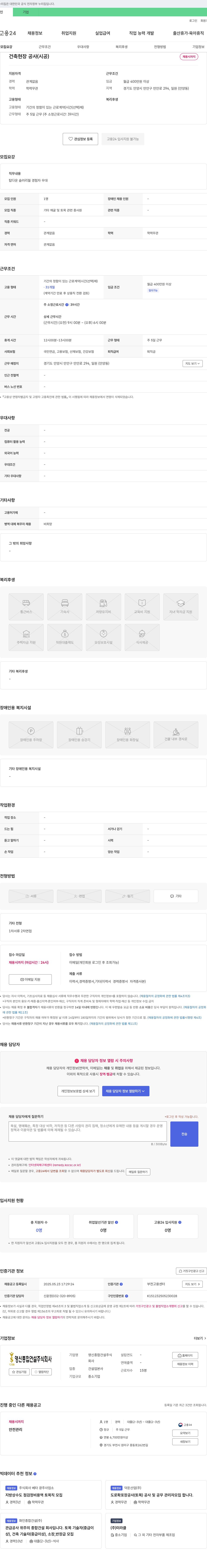Expand 채용 담당자 정보 열람하기
The height and width of the screenshot is (1568, 207).
(x=125, y=1091)
